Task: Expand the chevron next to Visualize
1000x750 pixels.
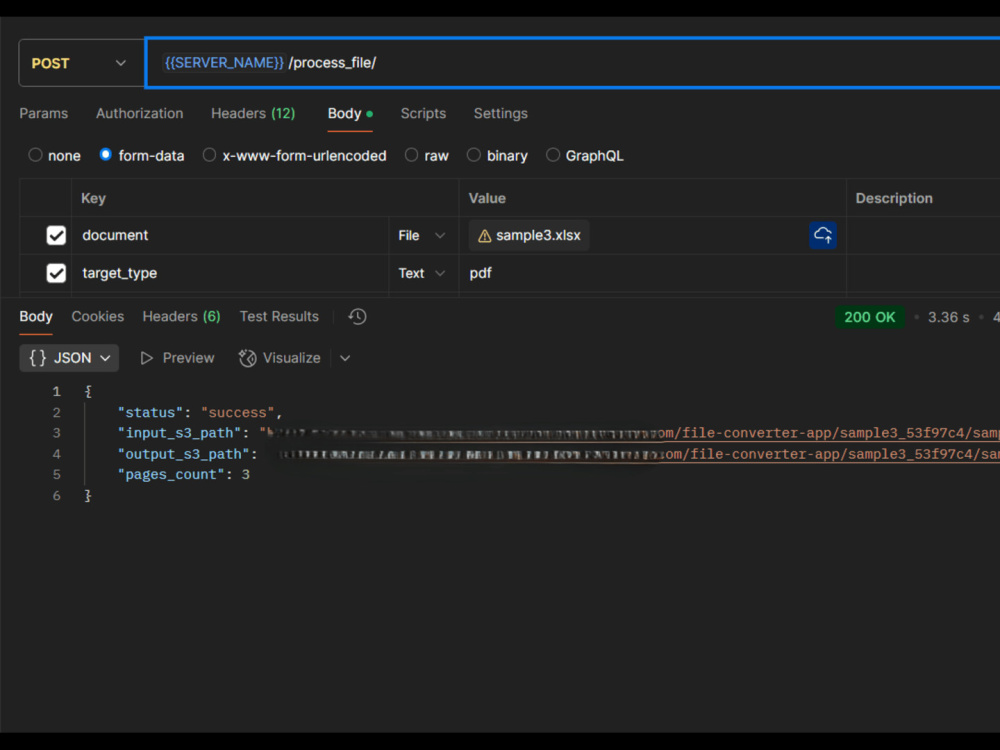Action: point(345,358)
